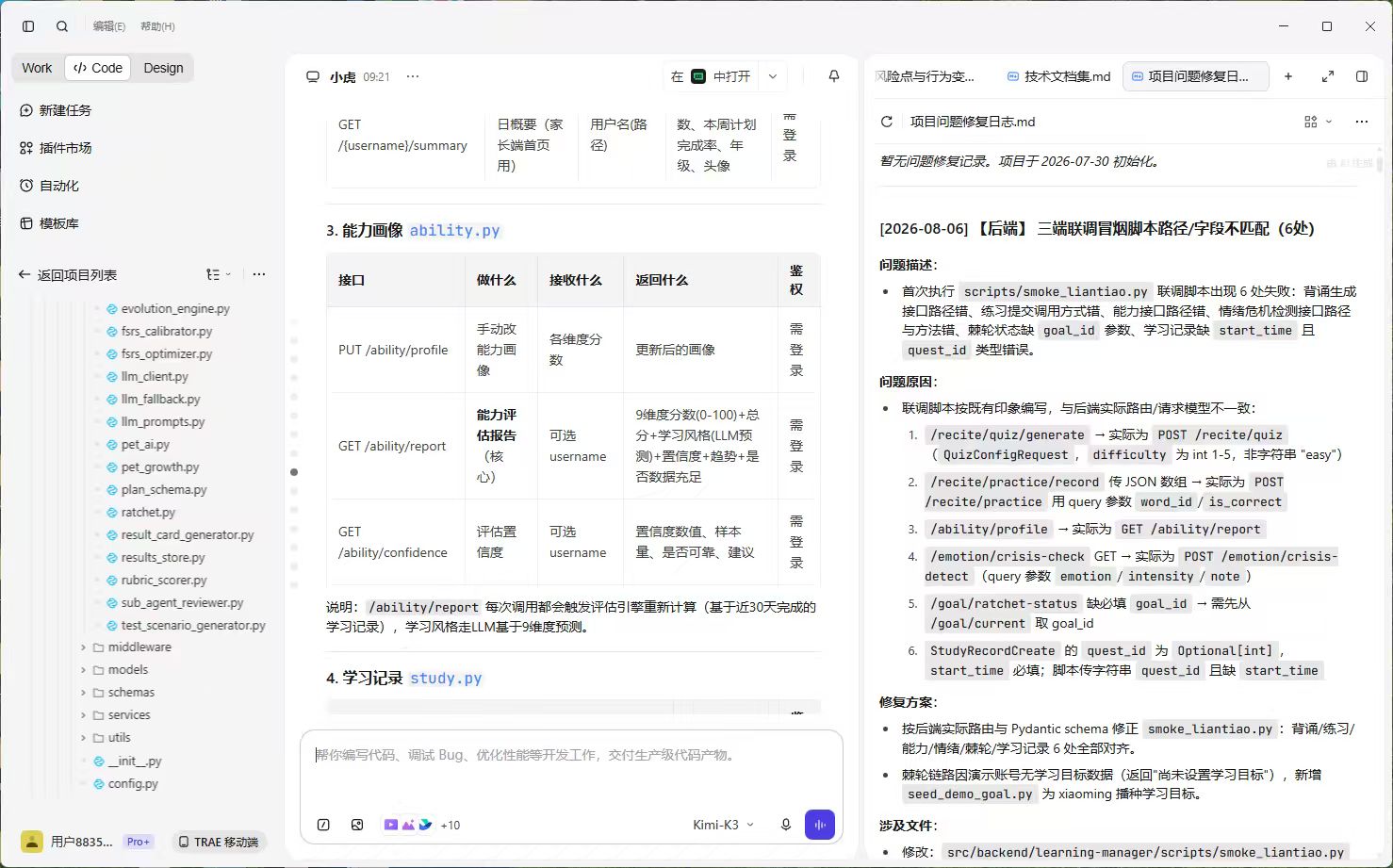1393x868 pixels.
Task: Click the purple voice send button
Action: (820, 825)
